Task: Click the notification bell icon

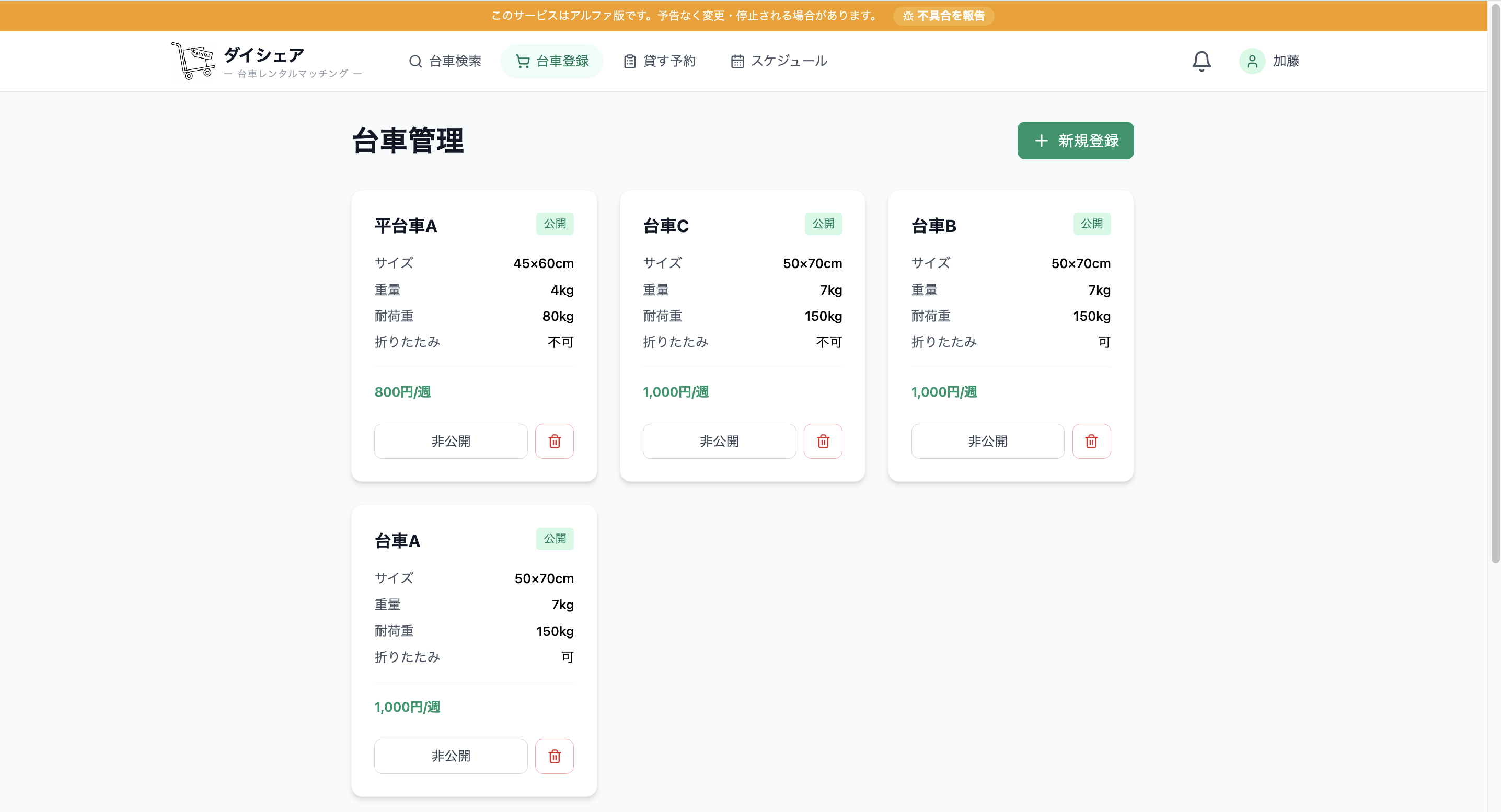Action: click(x=1201, y=61)
